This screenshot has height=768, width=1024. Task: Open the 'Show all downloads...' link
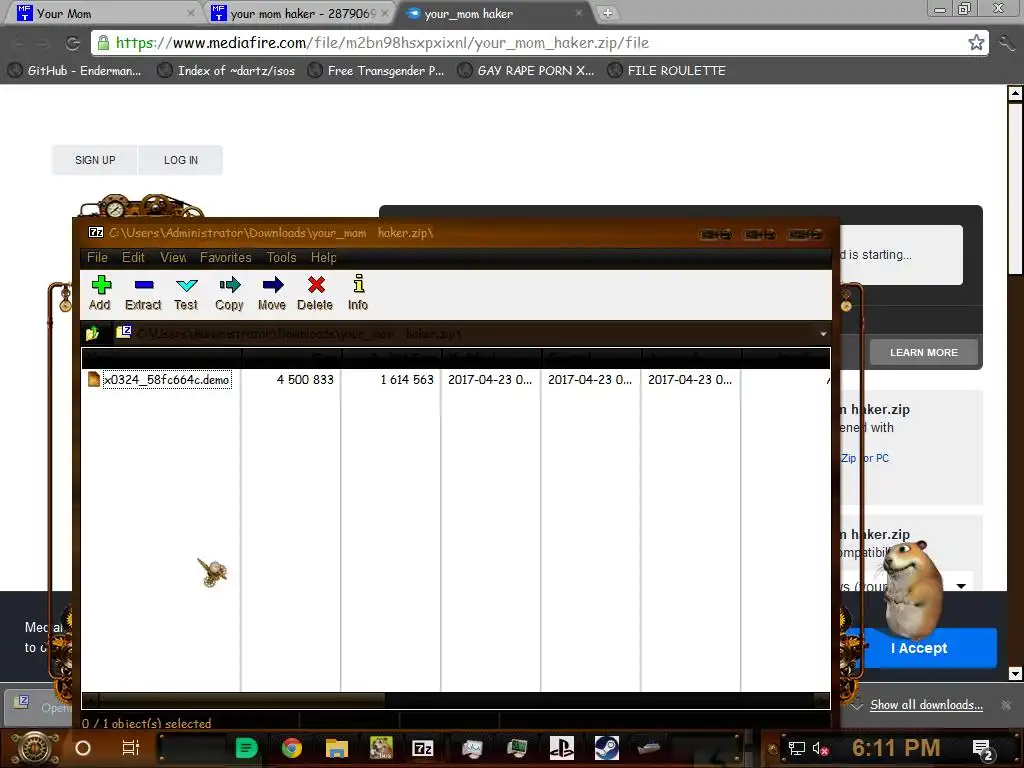pyautogui.click(x=926, y=705)
